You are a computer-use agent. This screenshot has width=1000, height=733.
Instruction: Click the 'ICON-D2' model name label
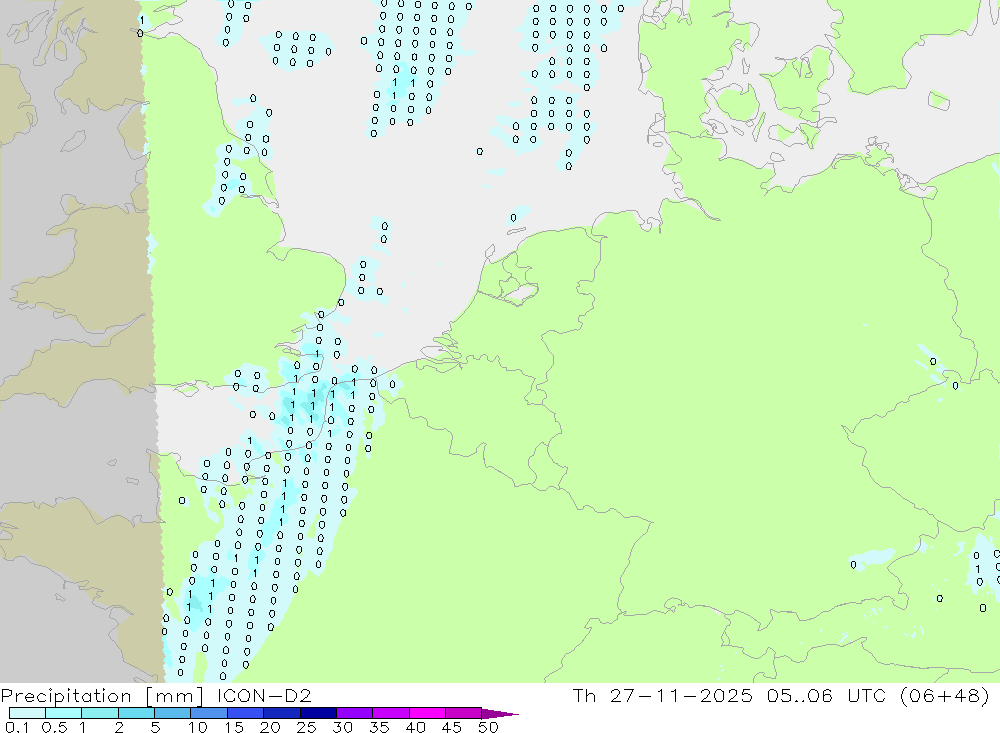[x=264, y=696]
